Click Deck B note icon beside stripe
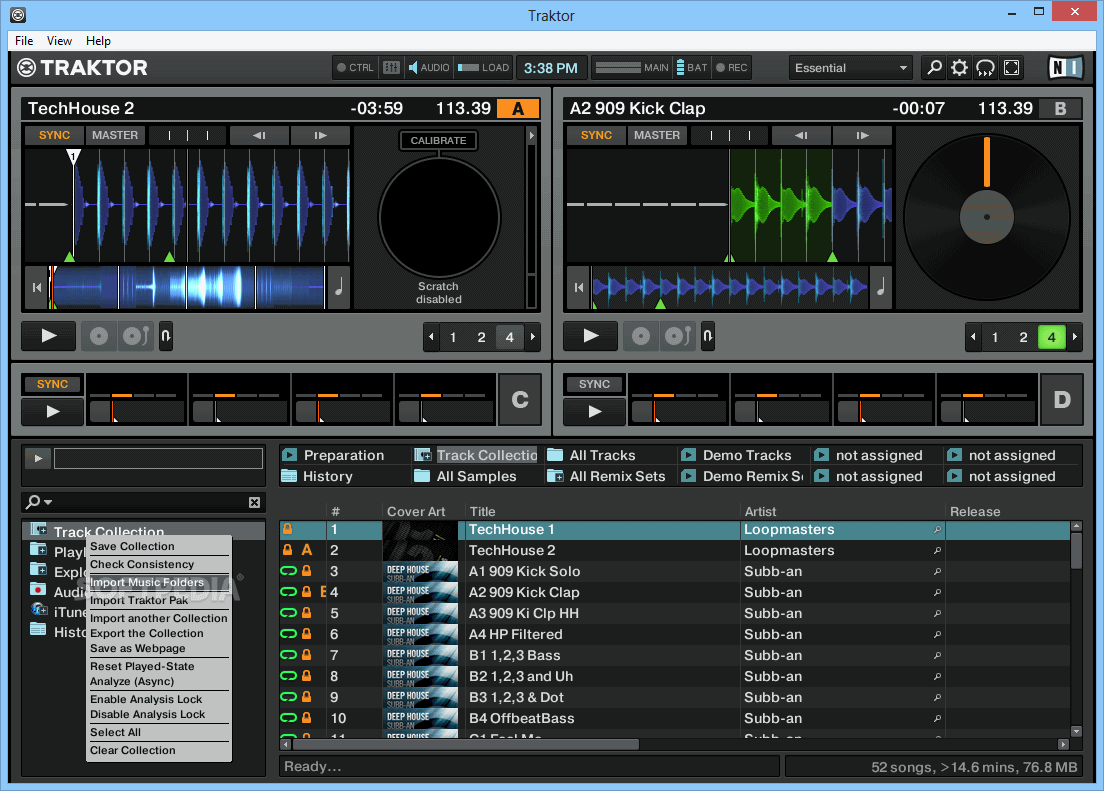 [881, 287]
